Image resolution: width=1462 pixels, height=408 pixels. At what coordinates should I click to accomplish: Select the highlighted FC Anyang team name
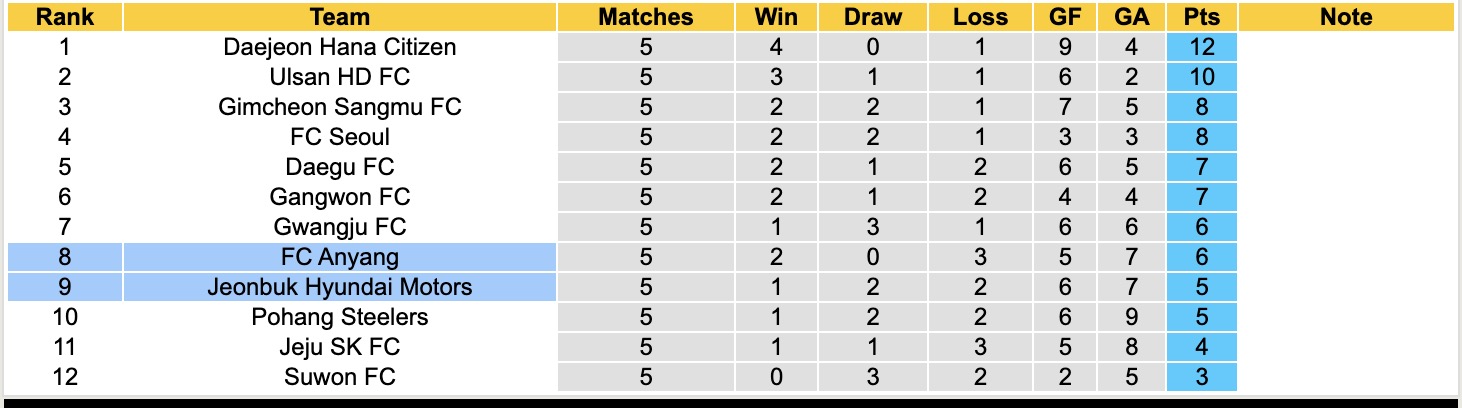(340, 257)
